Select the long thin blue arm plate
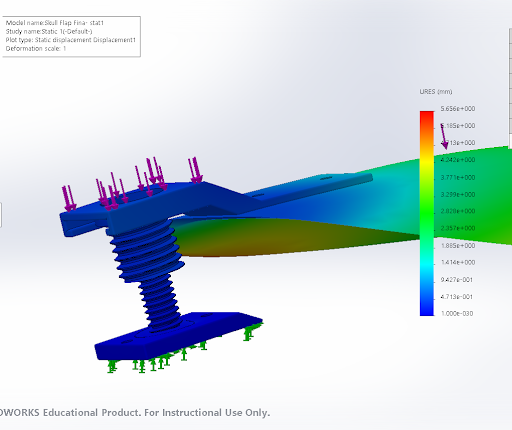The width and height of the screenshot is (512, 430). pos(310,188)
